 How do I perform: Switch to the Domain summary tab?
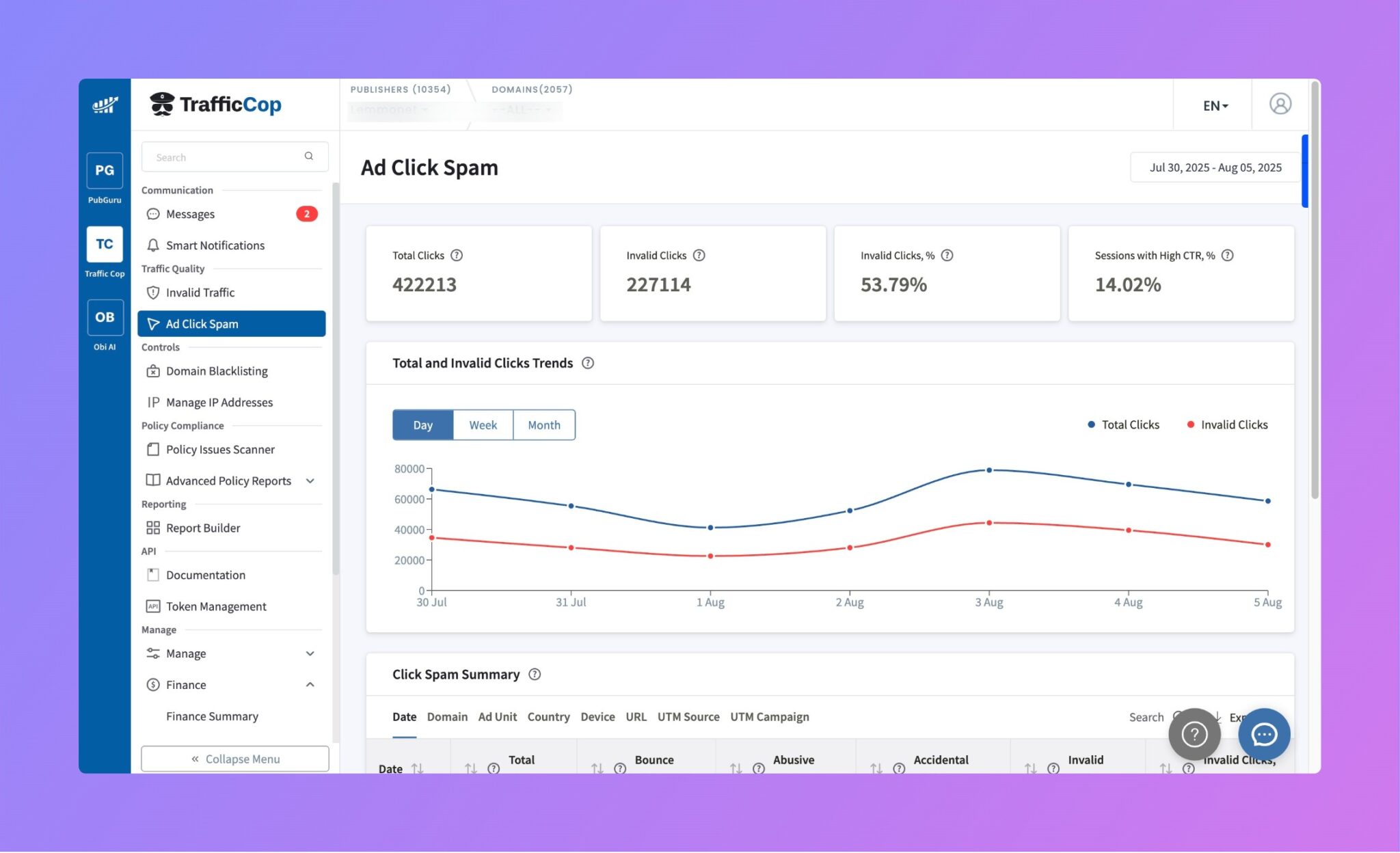click(x=447, y=717)
